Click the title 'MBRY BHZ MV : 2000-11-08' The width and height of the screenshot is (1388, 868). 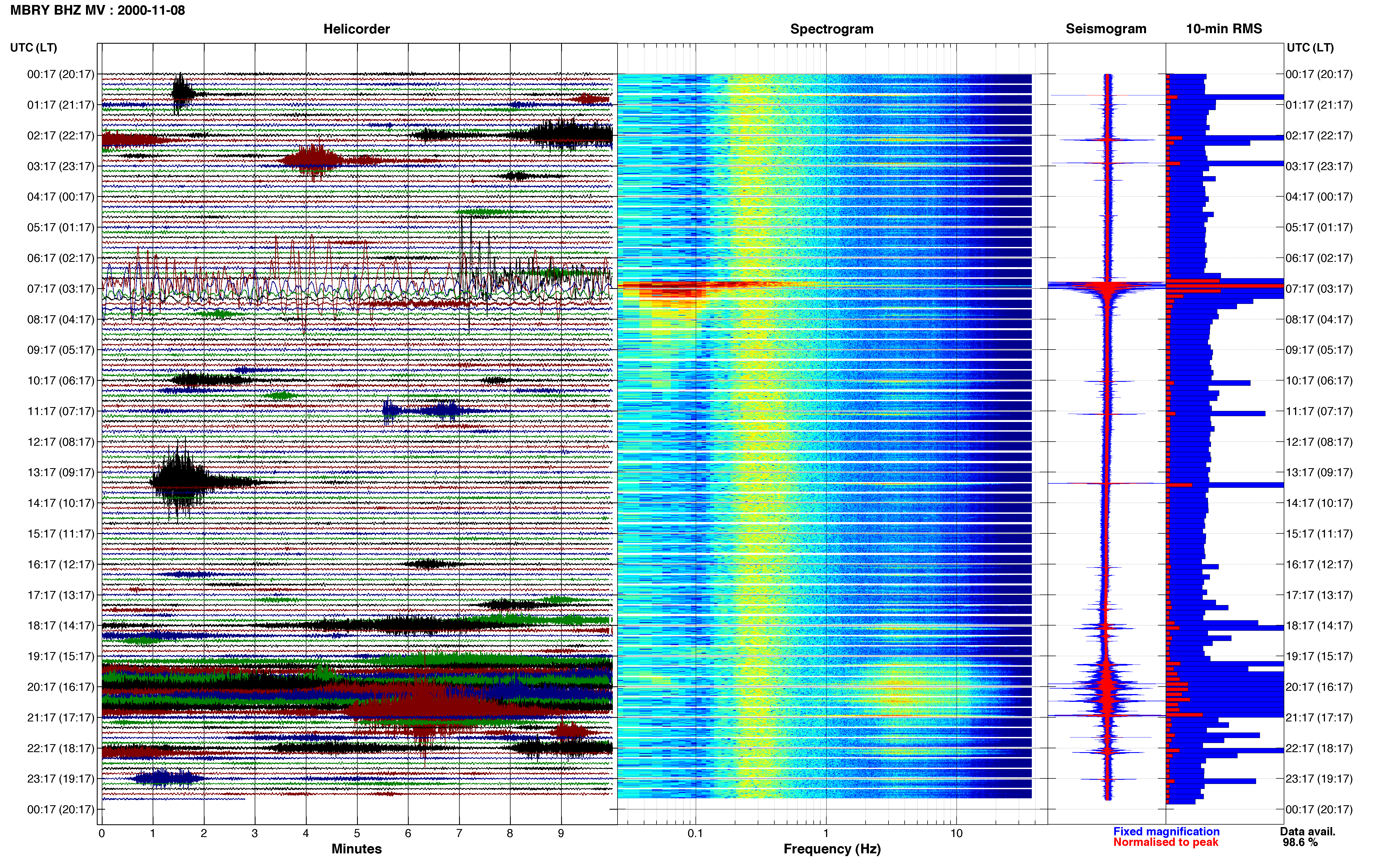coord(98,10)
